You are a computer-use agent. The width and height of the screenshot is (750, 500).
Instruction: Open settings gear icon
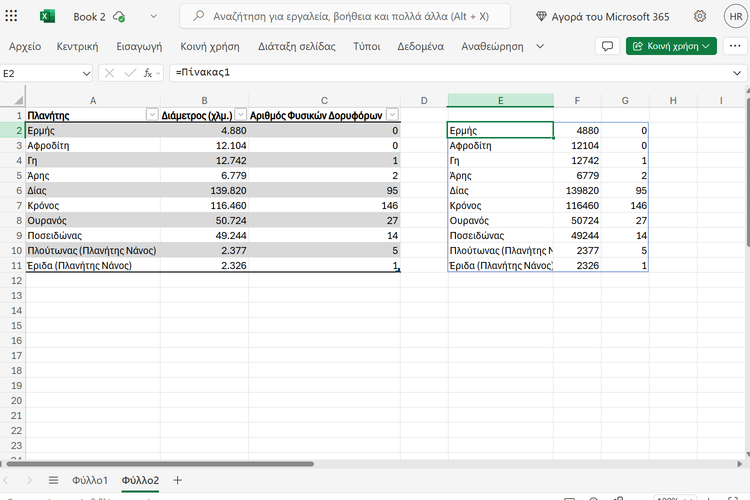coord(700,17)
